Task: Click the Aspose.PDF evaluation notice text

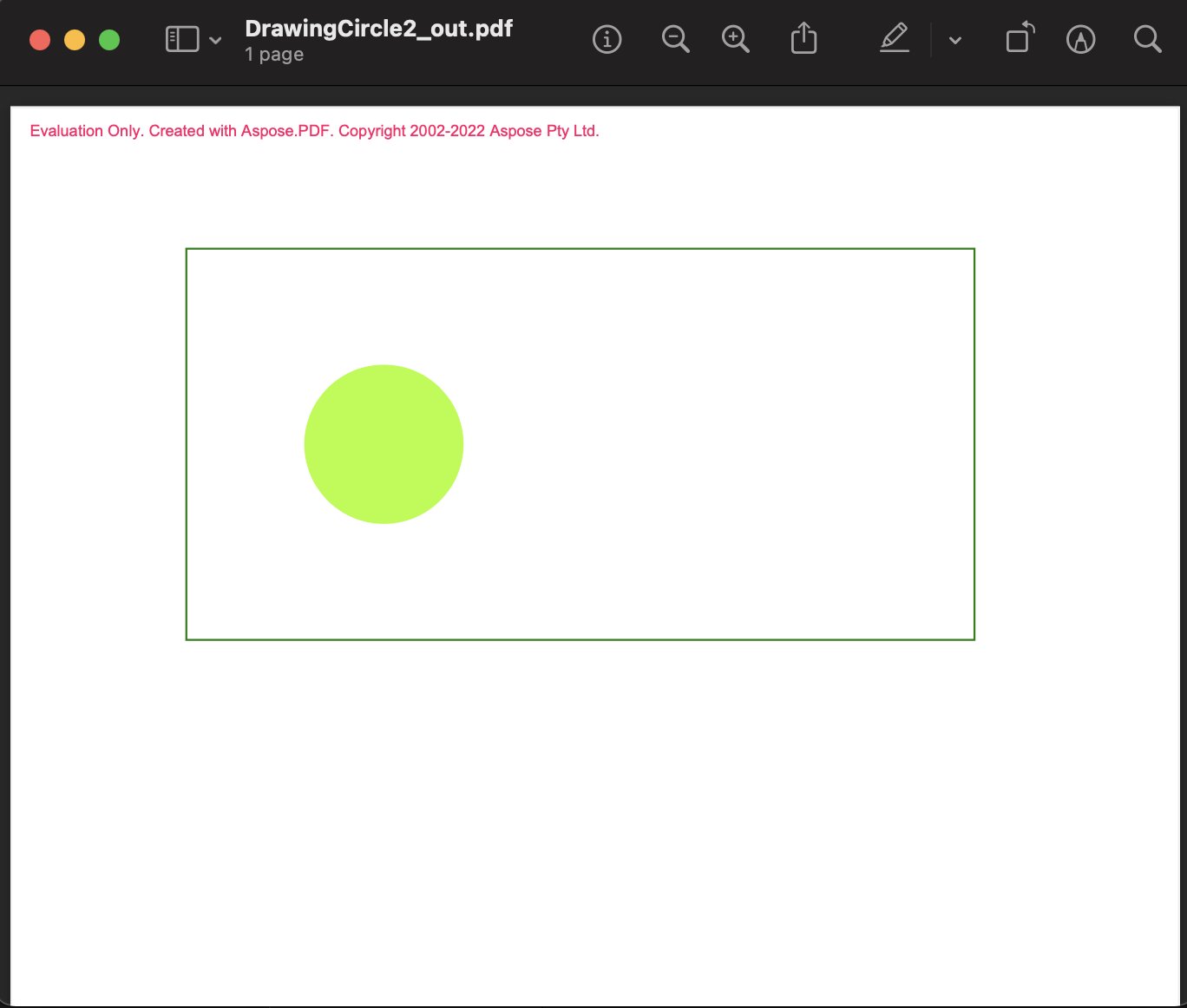Action: pos(314,130)
